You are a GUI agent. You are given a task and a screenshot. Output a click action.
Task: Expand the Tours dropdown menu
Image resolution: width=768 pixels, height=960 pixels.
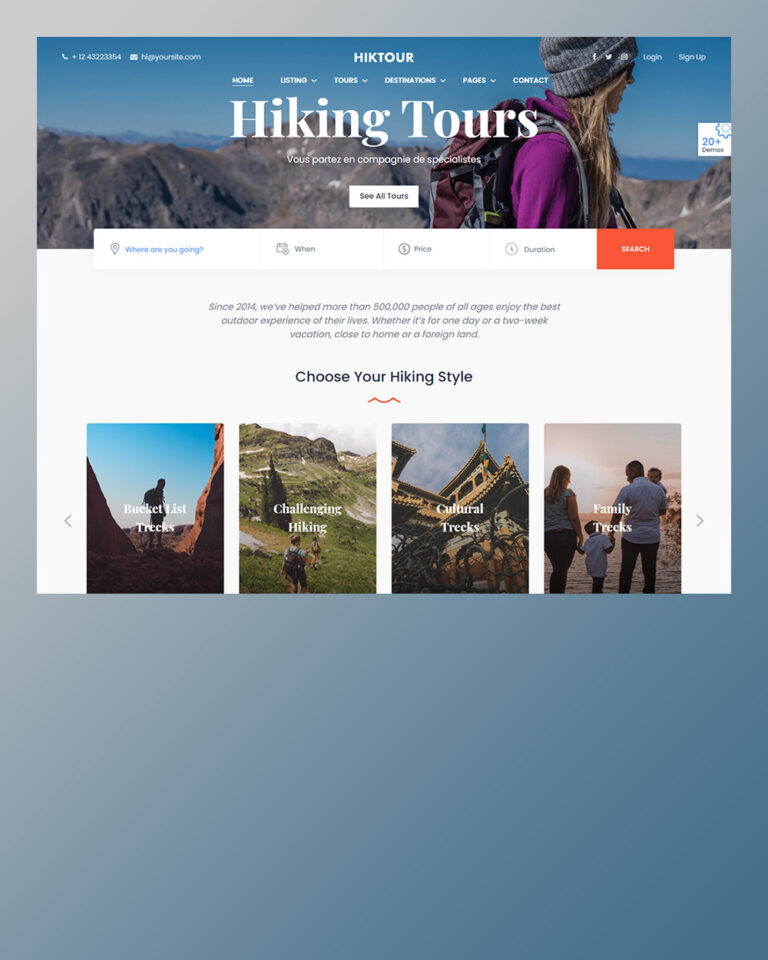coord(350,80)
